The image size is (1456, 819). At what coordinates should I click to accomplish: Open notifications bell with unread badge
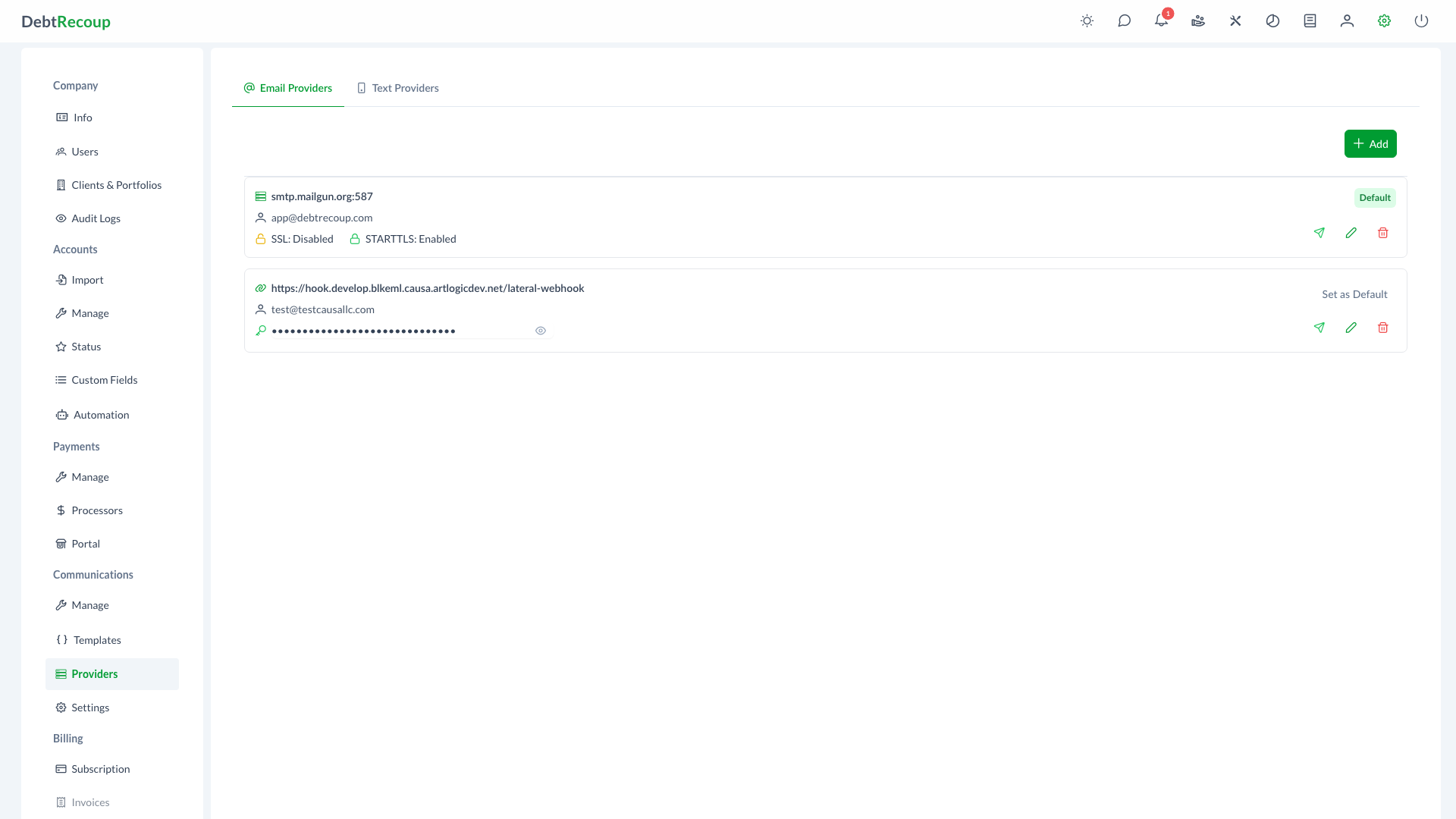[x=1161, y=21]
